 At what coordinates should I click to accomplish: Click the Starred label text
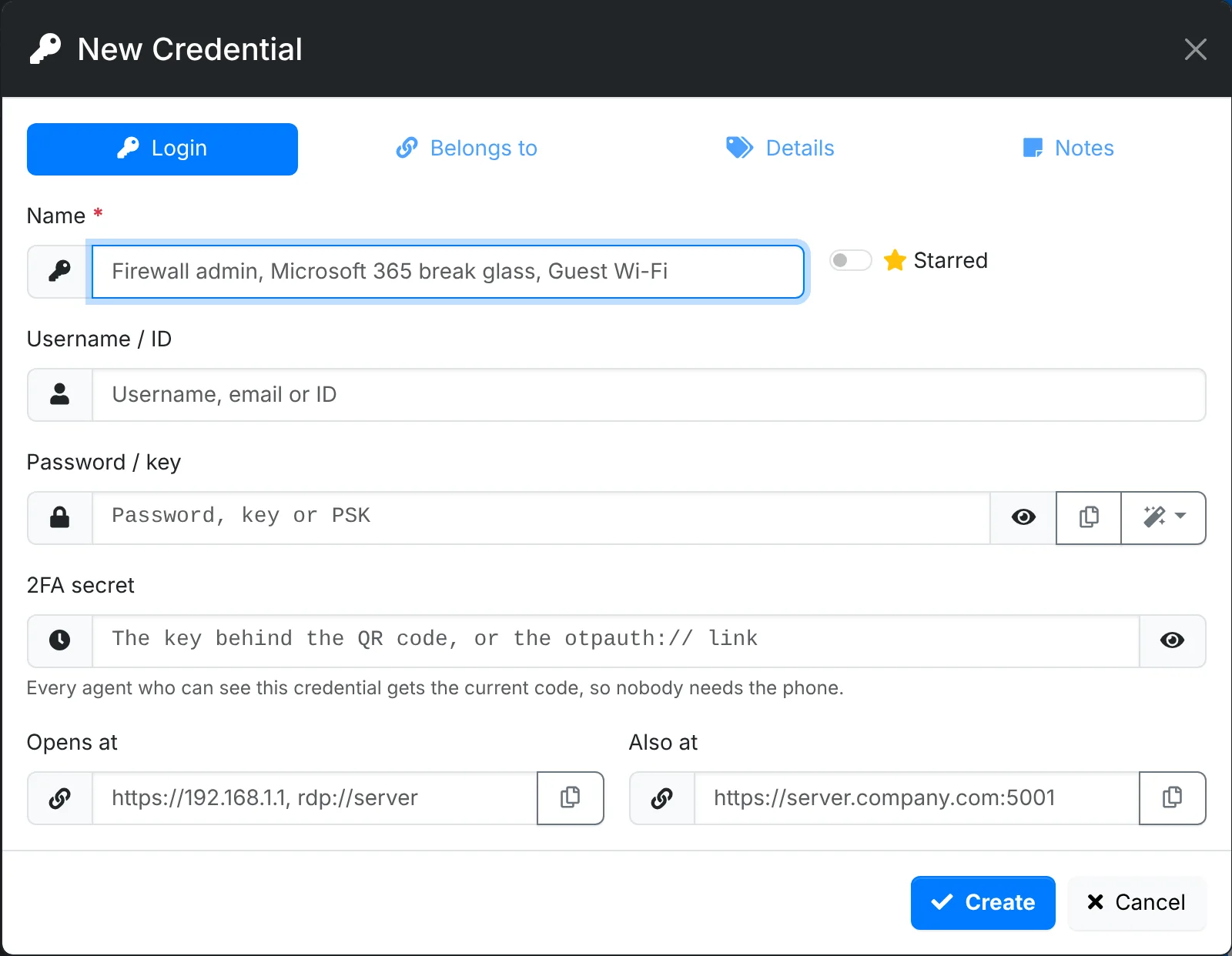(x=950, y=260)
